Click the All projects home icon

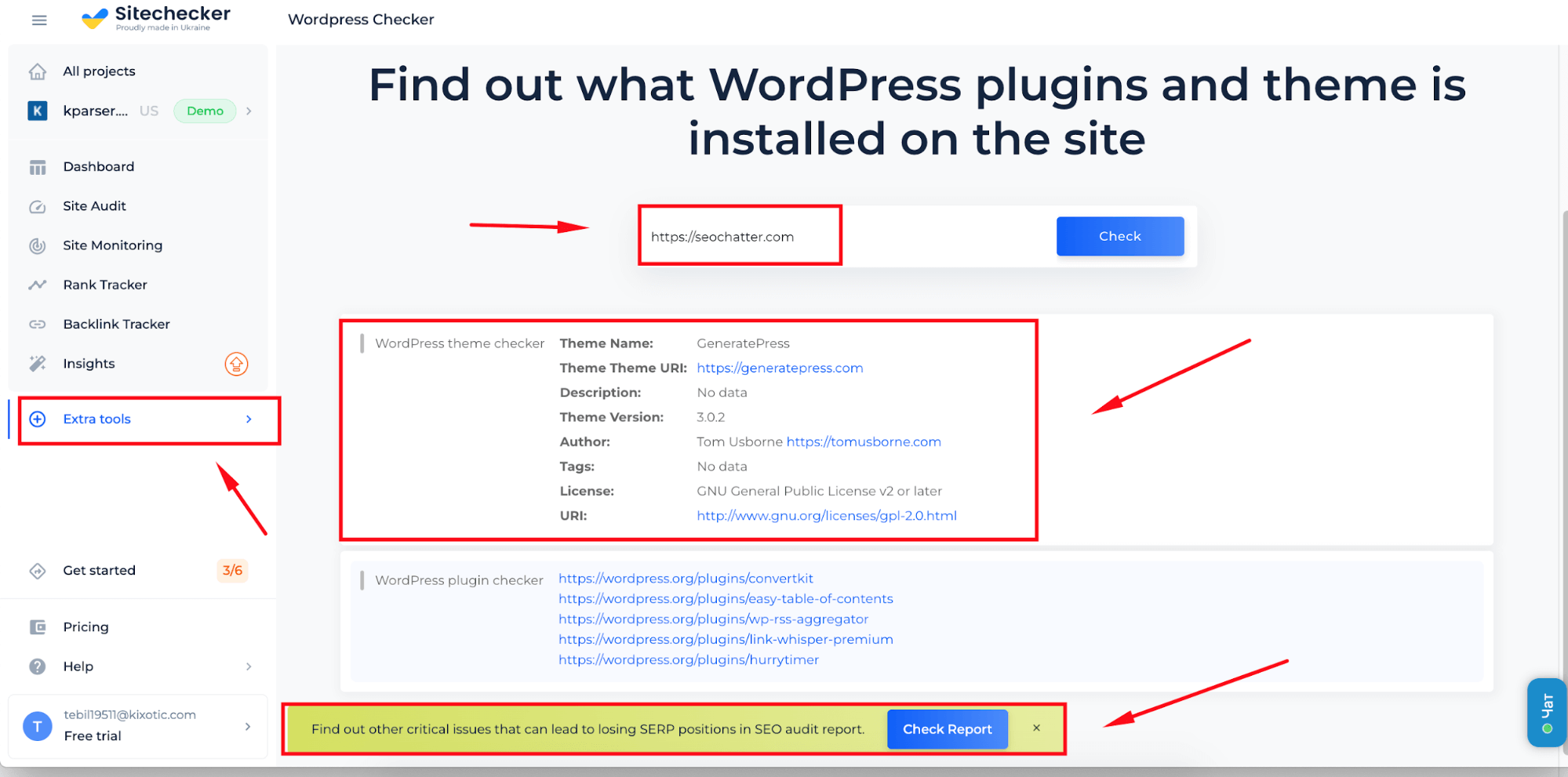38,71
